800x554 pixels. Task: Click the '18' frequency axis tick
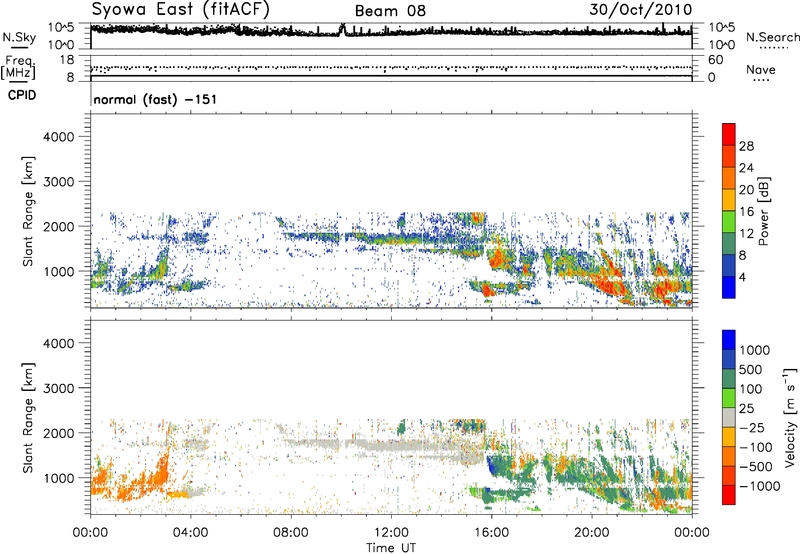click(x=67, y=60)
